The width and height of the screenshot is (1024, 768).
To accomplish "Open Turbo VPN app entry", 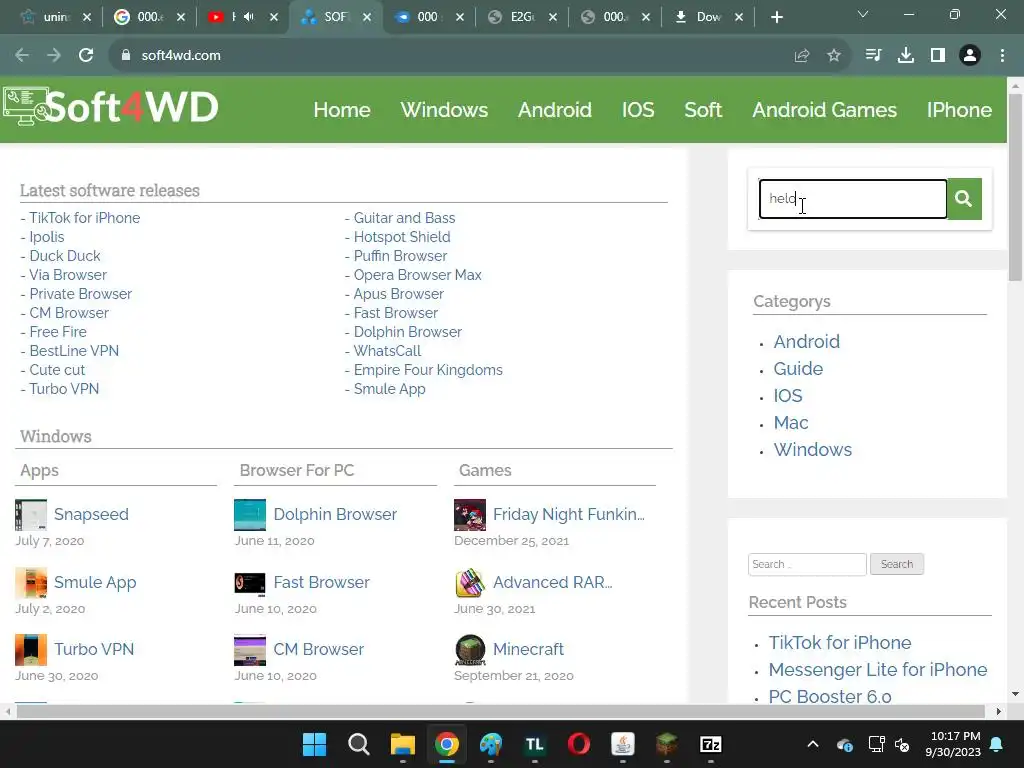I will click(x=93, y=649).
